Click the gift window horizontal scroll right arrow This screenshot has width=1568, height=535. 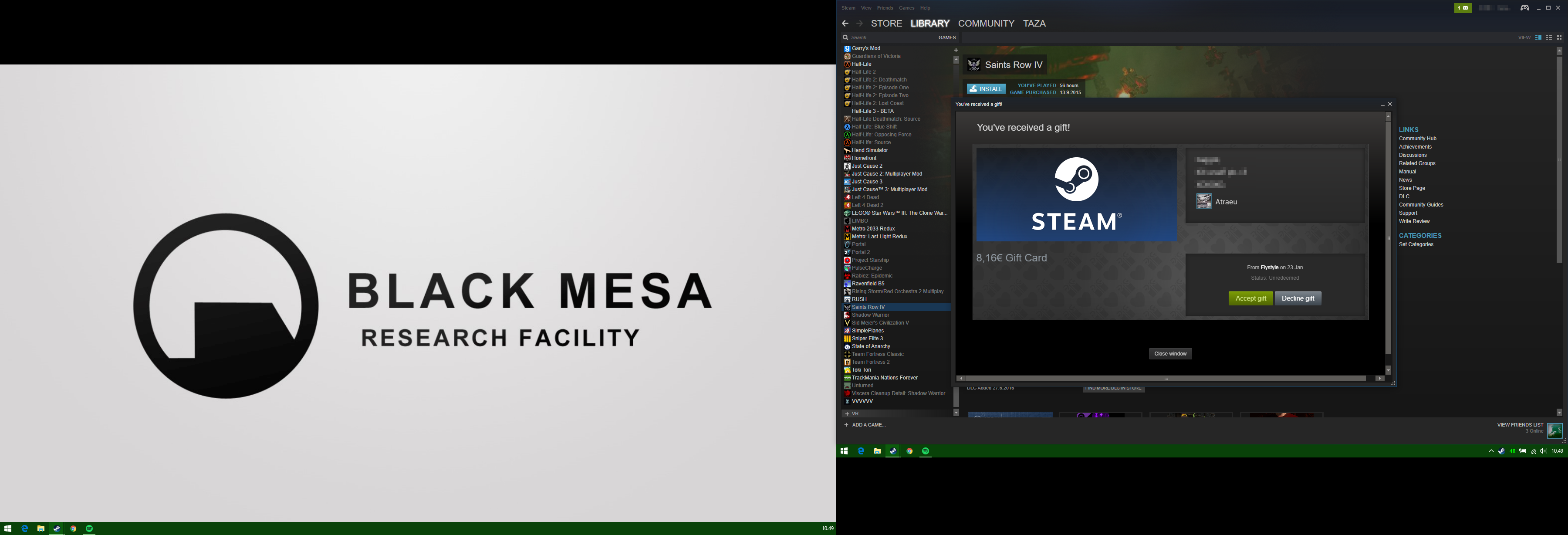(x=1380, y=379)
